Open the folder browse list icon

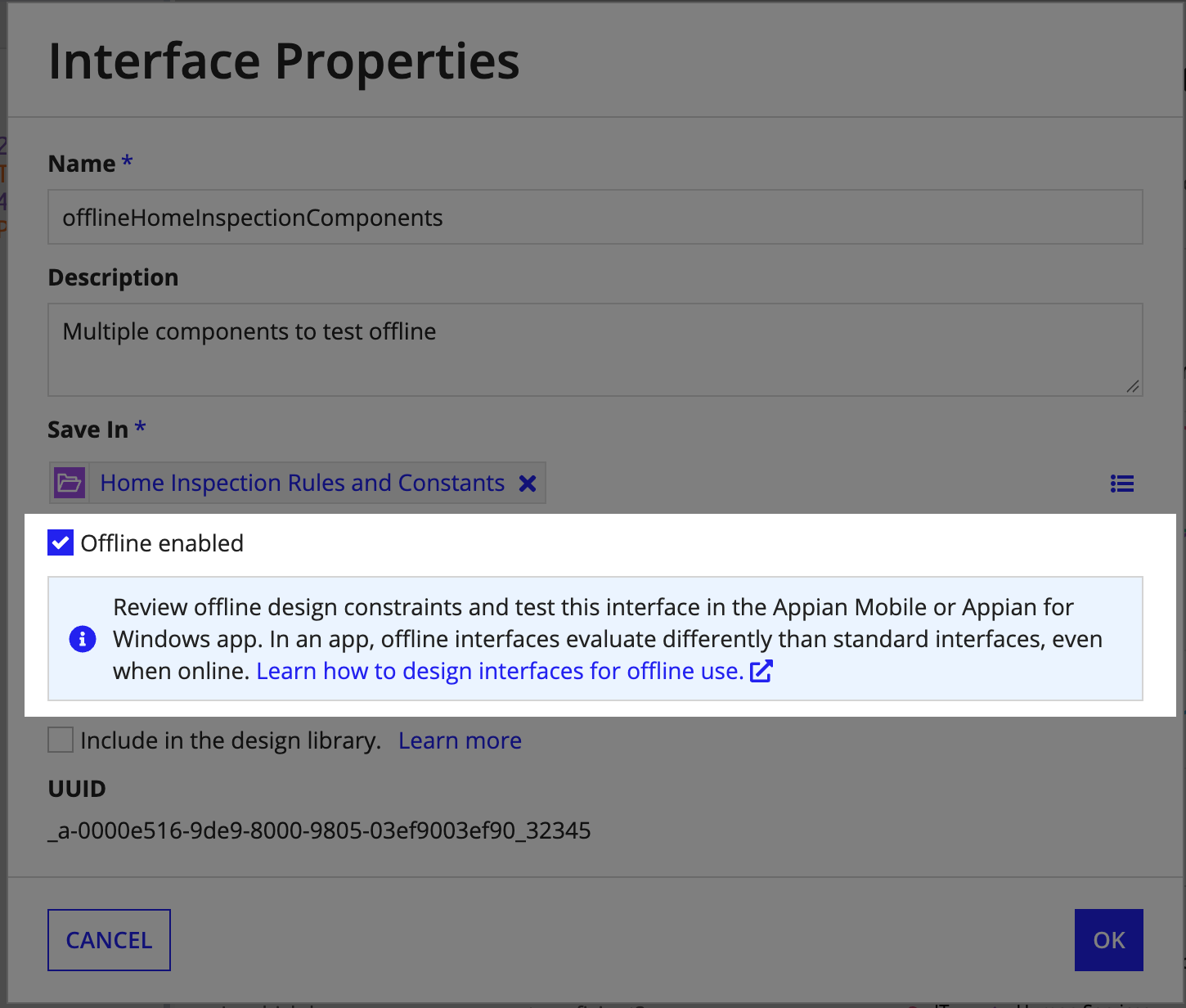pyautogui.click(x=1122, y=484)
